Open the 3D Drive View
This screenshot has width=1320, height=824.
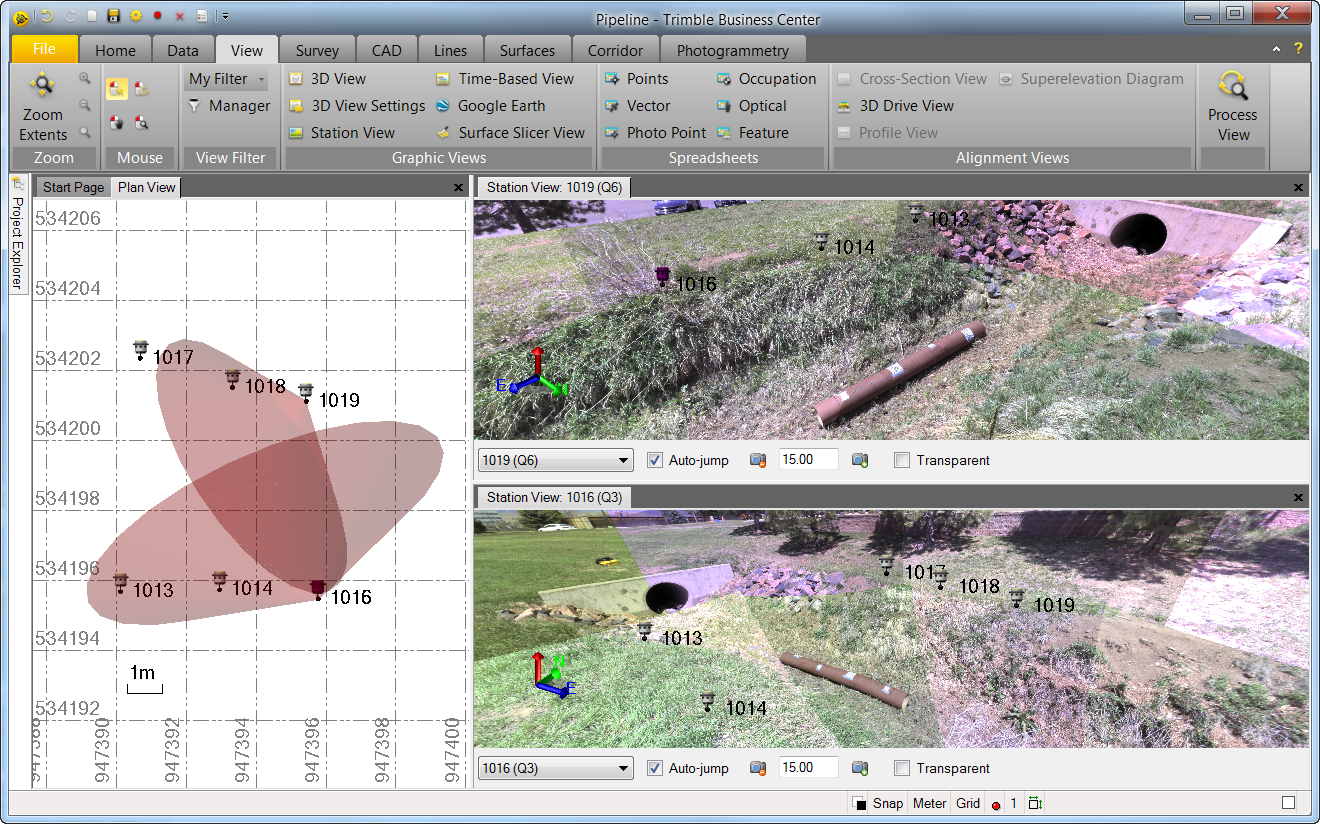905,106
